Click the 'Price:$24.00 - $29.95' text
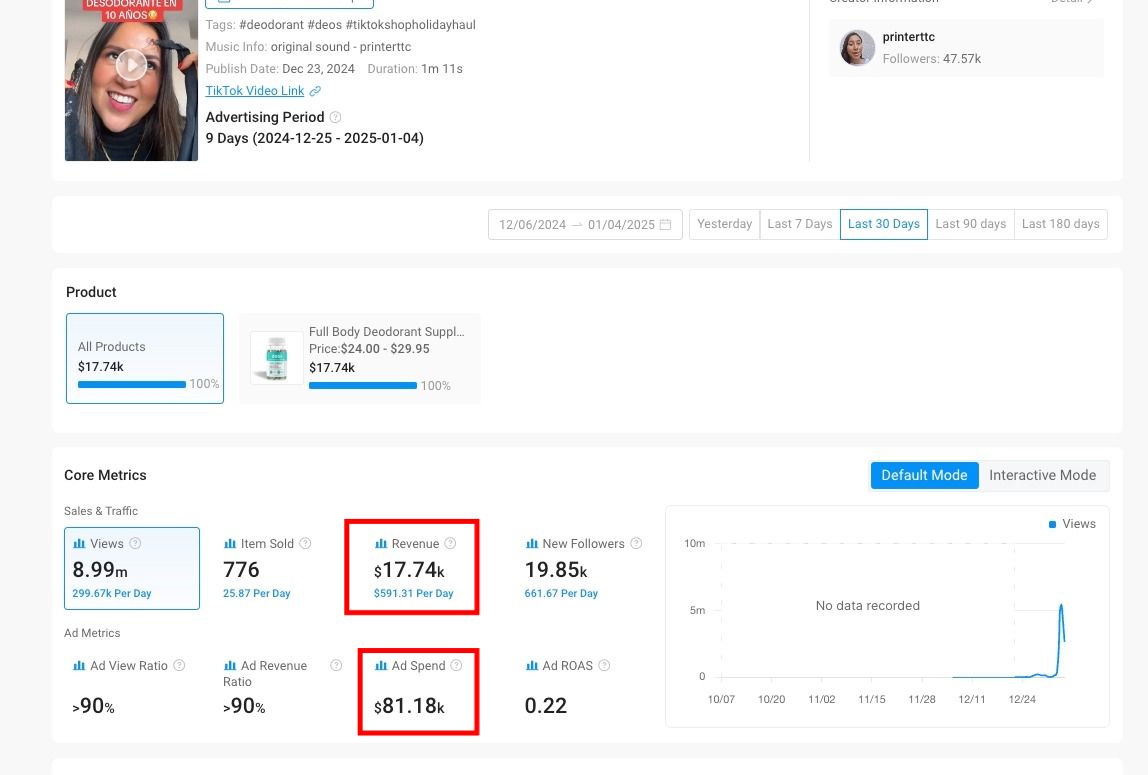Viewport: 1148px width, 775px height. (x=369, y=349)
